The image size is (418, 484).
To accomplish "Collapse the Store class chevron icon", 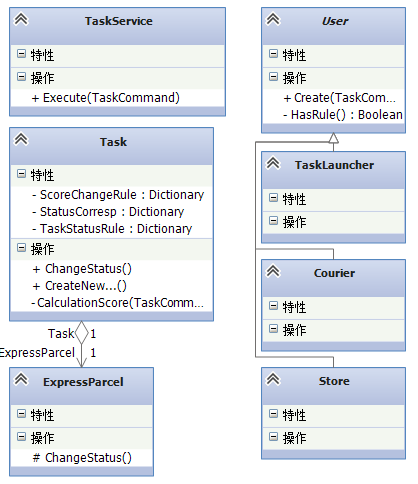I will [273, 379].
